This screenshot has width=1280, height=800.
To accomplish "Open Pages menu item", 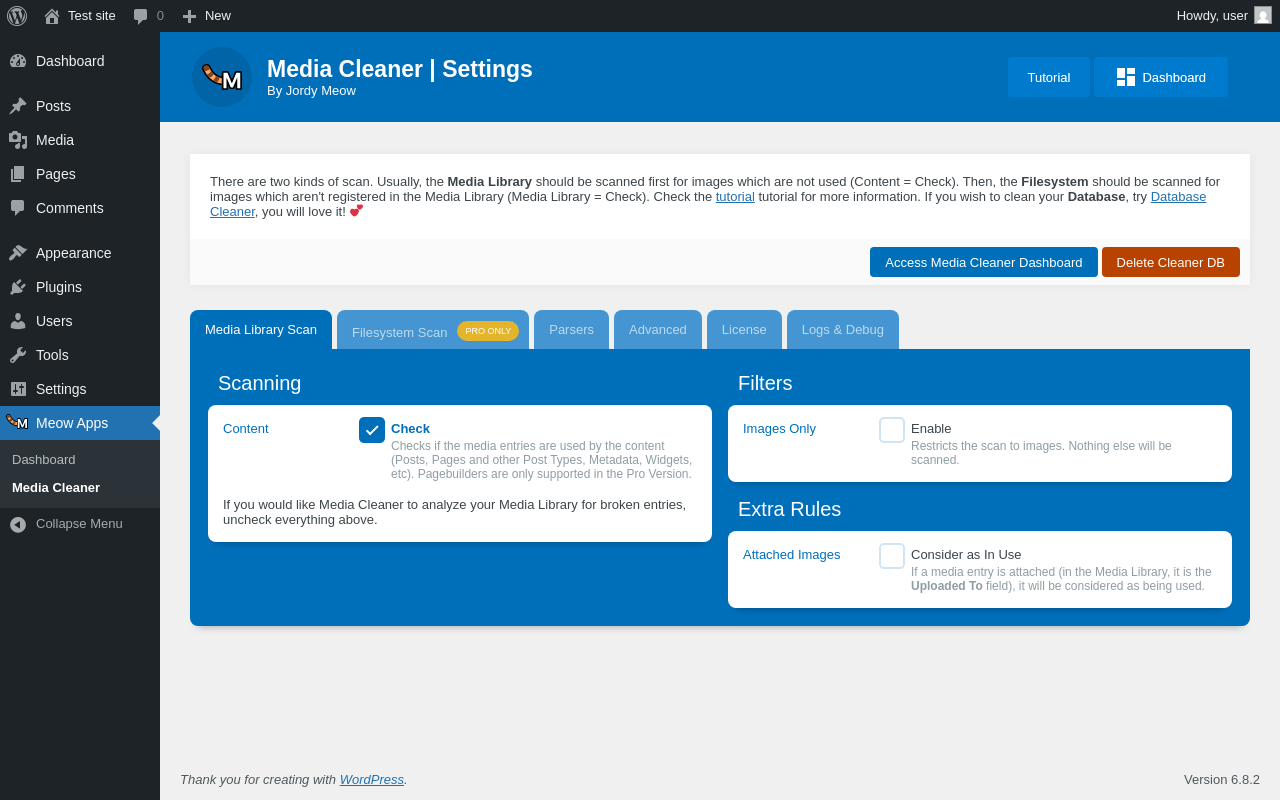I will pyautogui.click(x=80, y=174).
